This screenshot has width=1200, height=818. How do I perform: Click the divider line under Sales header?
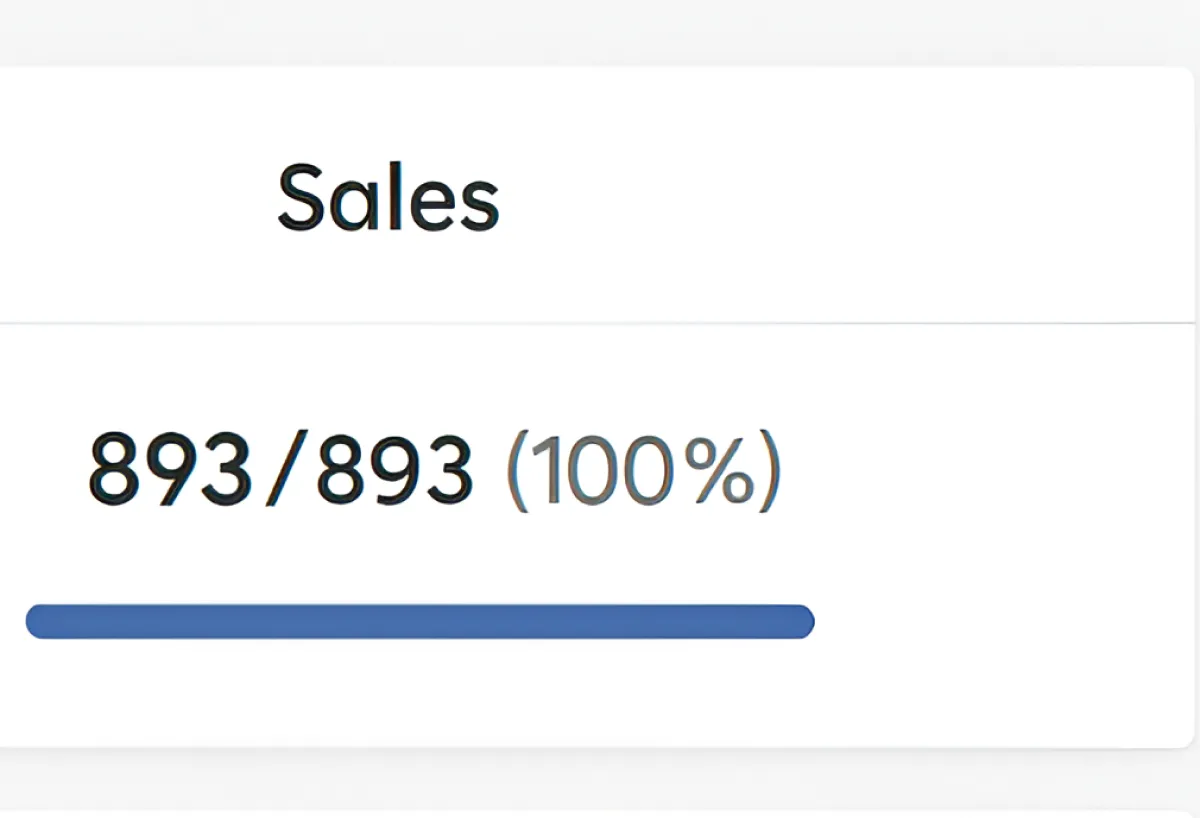[600, 323]
